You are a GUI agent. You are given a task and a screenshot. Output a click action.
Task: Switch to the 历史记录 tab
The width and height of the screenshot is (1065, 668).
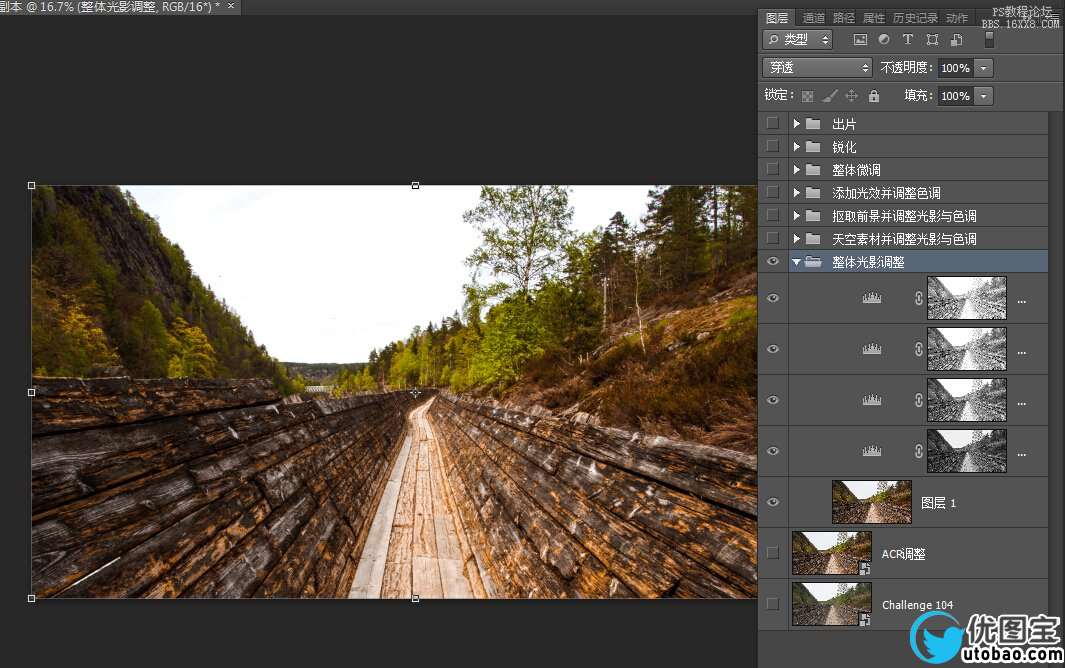tap(916, 18)
